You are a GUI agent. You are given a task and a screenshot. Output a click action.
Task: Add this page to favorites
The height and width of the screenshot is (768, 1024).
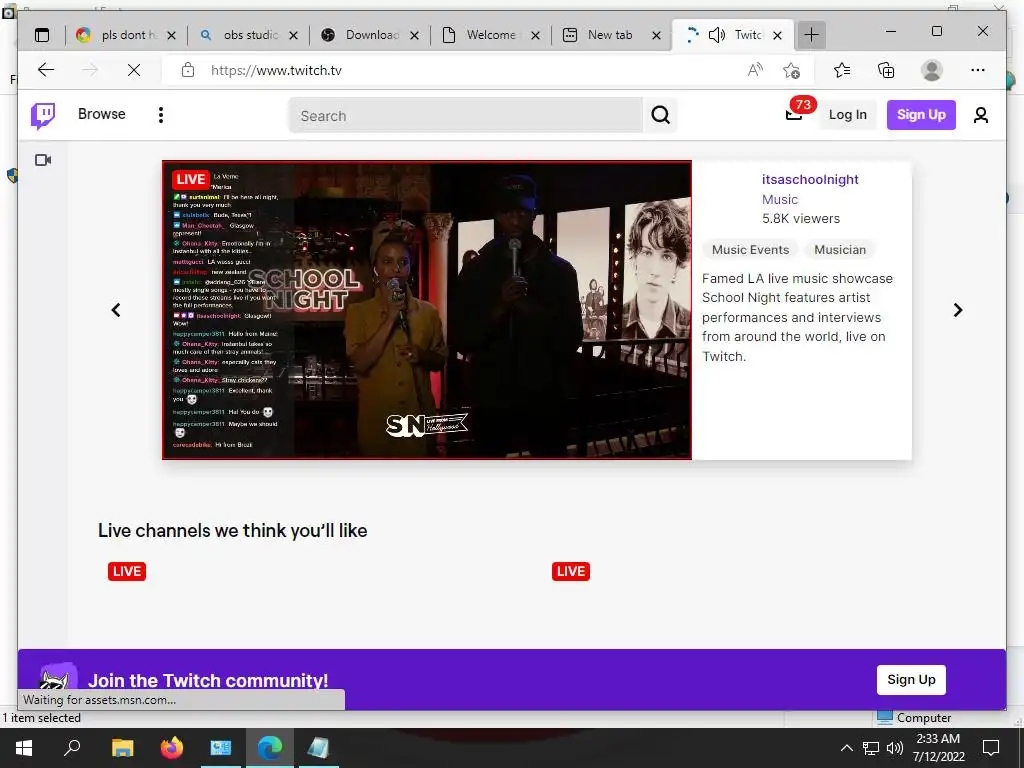791,70
